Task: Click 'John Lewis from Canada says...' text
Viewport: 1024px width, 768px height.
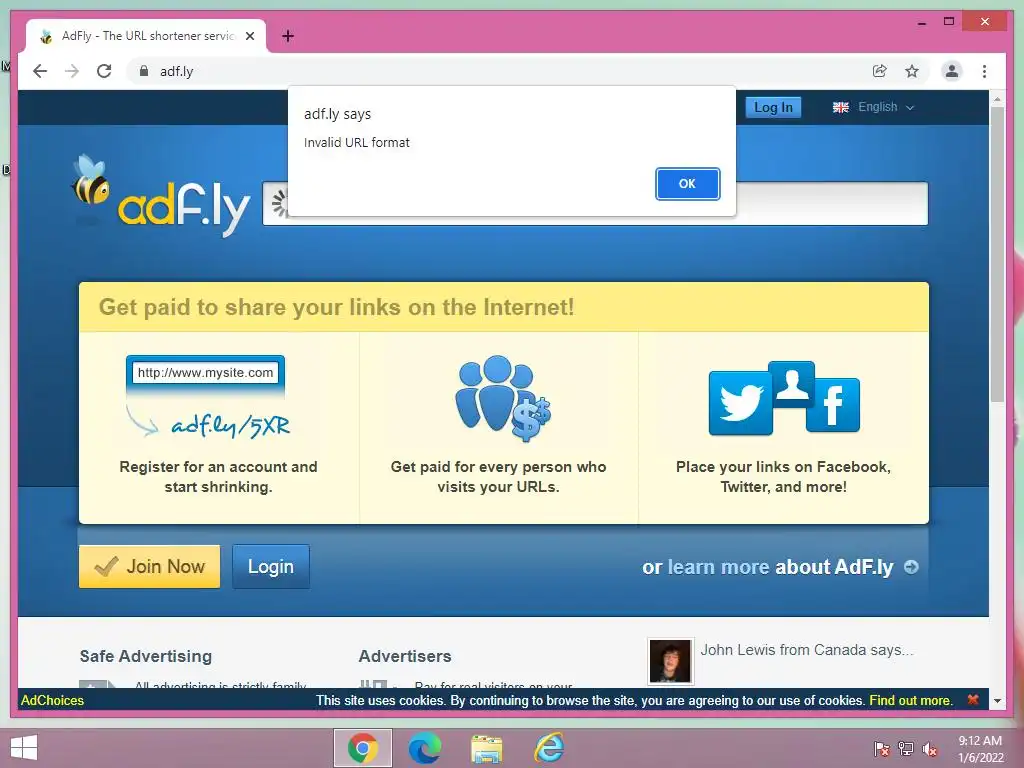Action: click(807, 650)
